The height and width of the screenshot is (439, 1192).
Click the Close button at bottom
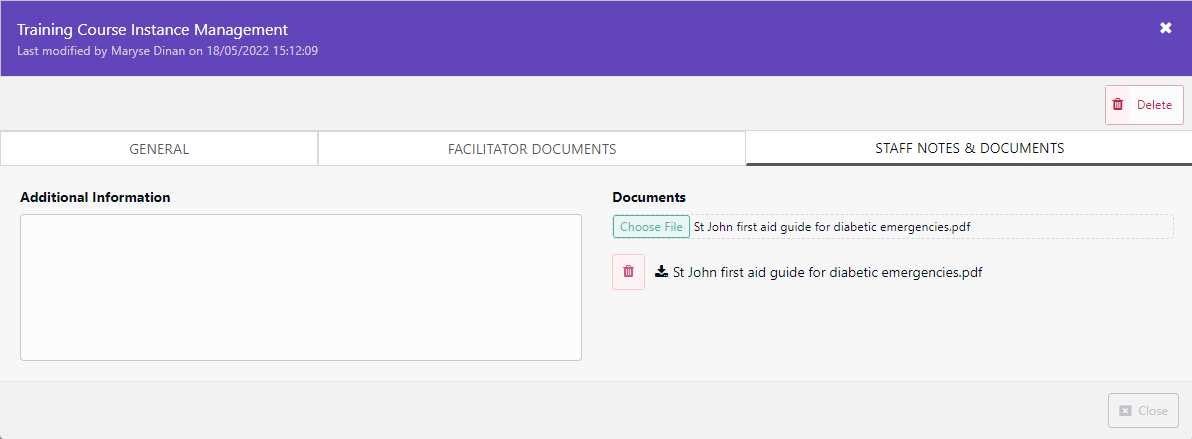pyautogui.click(x=1143, y=411)
